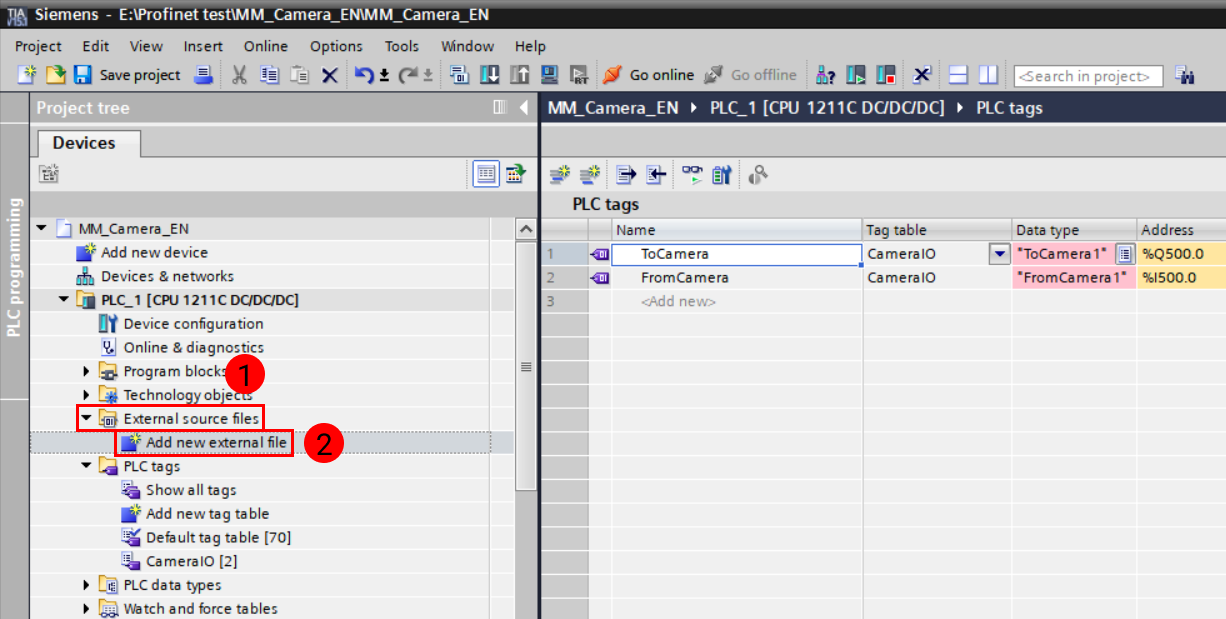Click the ToCamera name cell
Screen dimensions: 1226x619
(737, 254)
